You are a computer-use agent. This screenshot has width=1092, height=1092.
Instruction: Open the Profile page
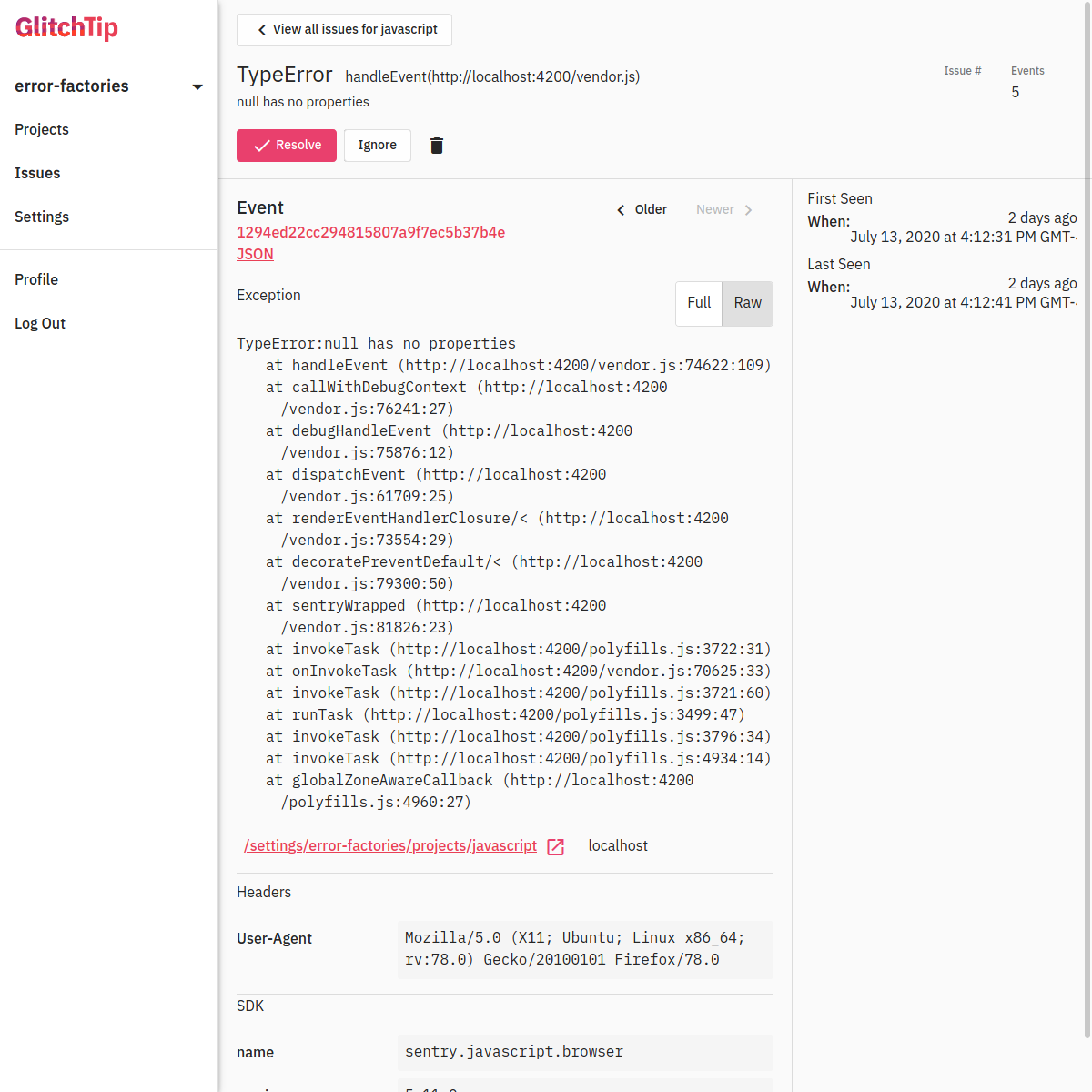(36, 279)
